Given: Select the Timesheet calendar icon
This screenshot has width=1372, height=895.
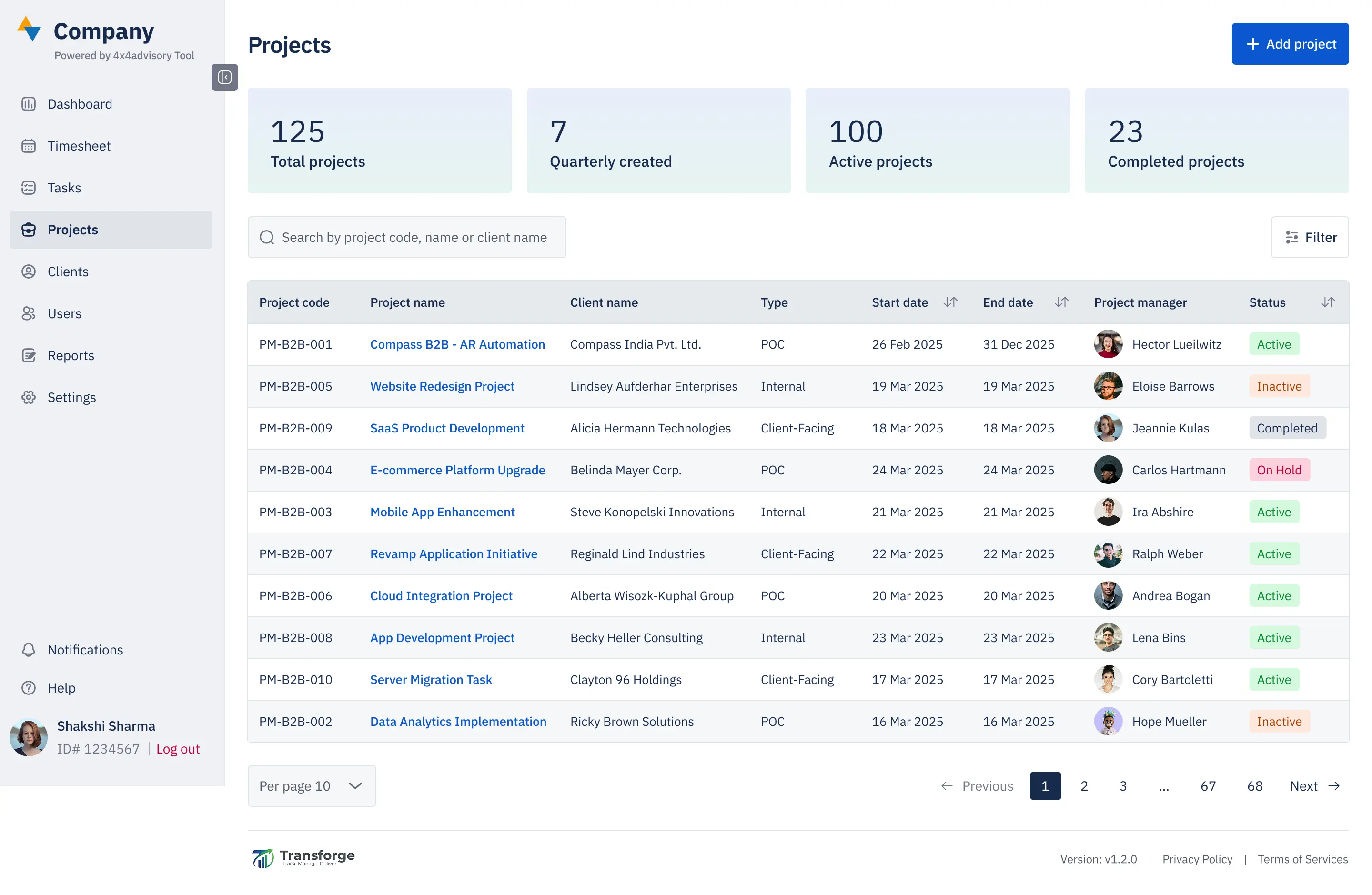Looking at the screenshot, I should (29, 146).
